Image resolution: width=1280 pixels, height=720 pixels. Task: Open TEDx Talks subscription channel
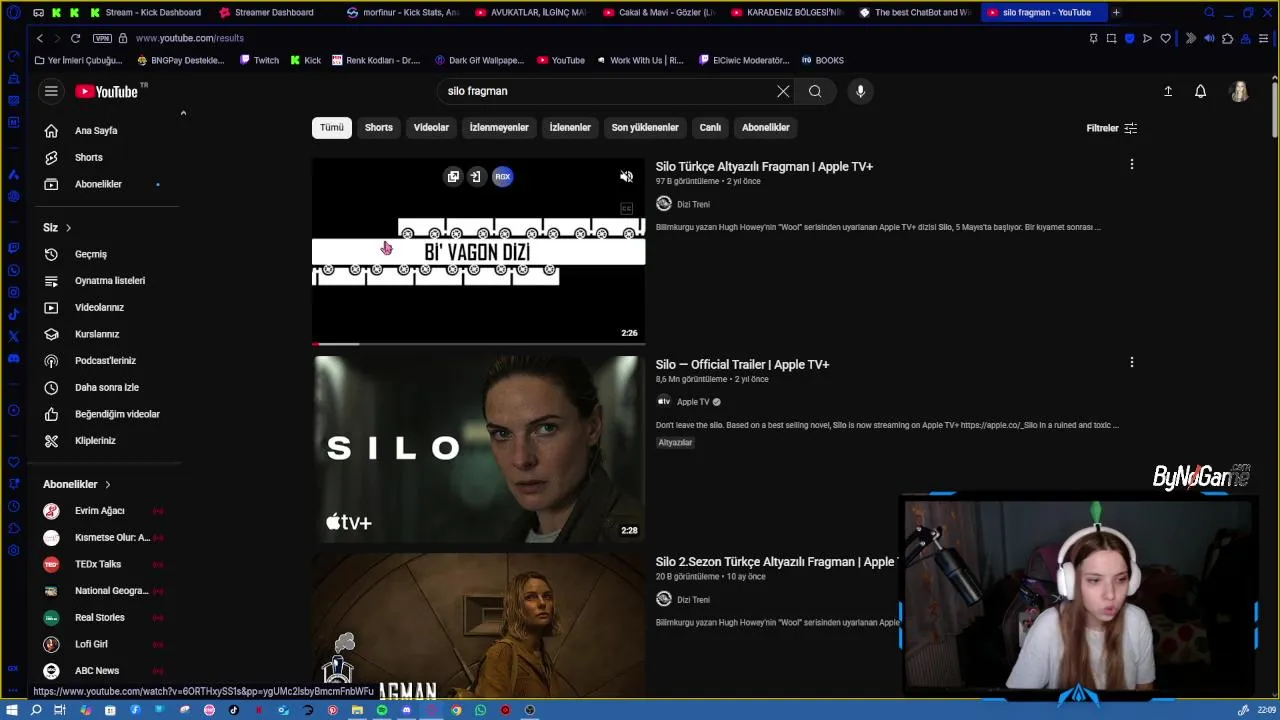point(99,564)
